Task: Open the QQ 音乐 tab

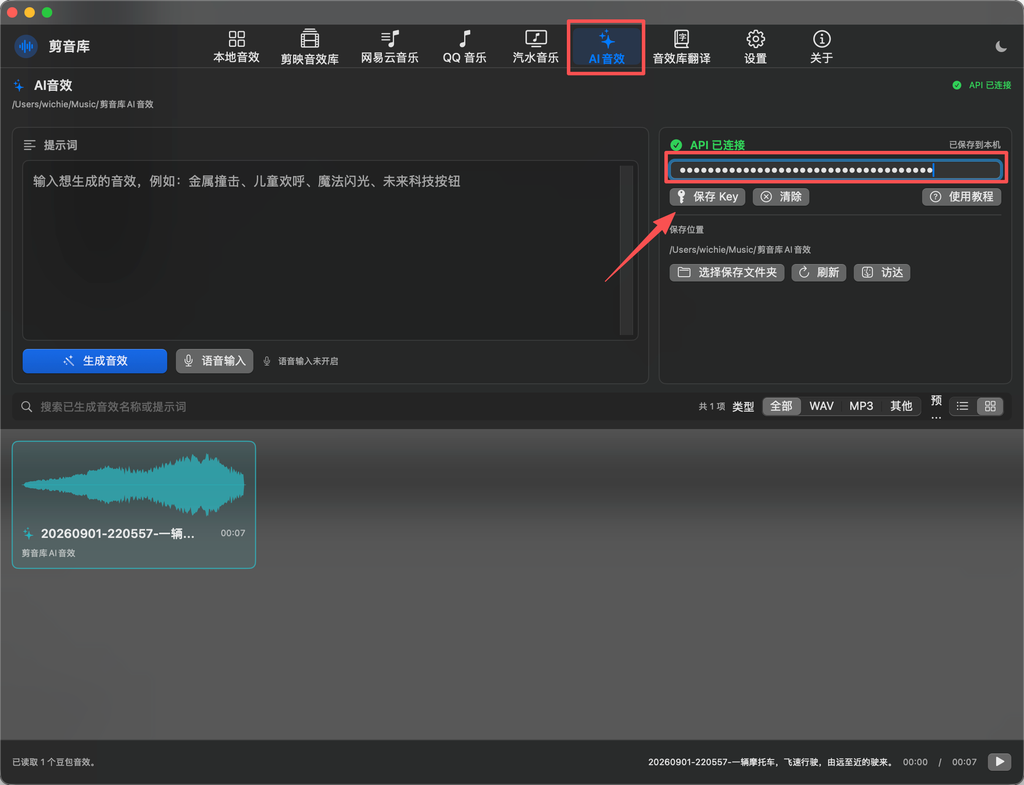Action: click(x=464, y=46)
